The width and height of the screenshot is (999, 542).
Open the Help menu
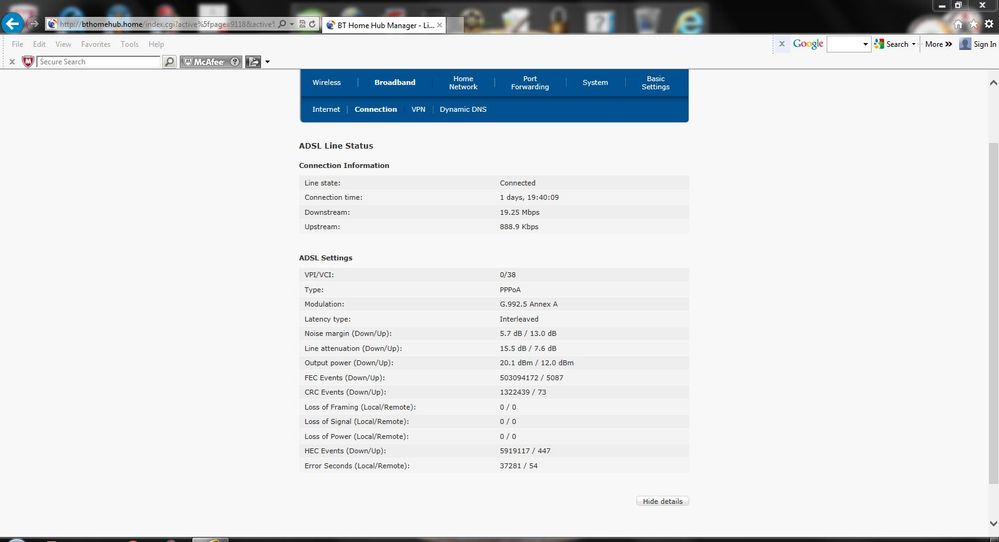[156, 44]
